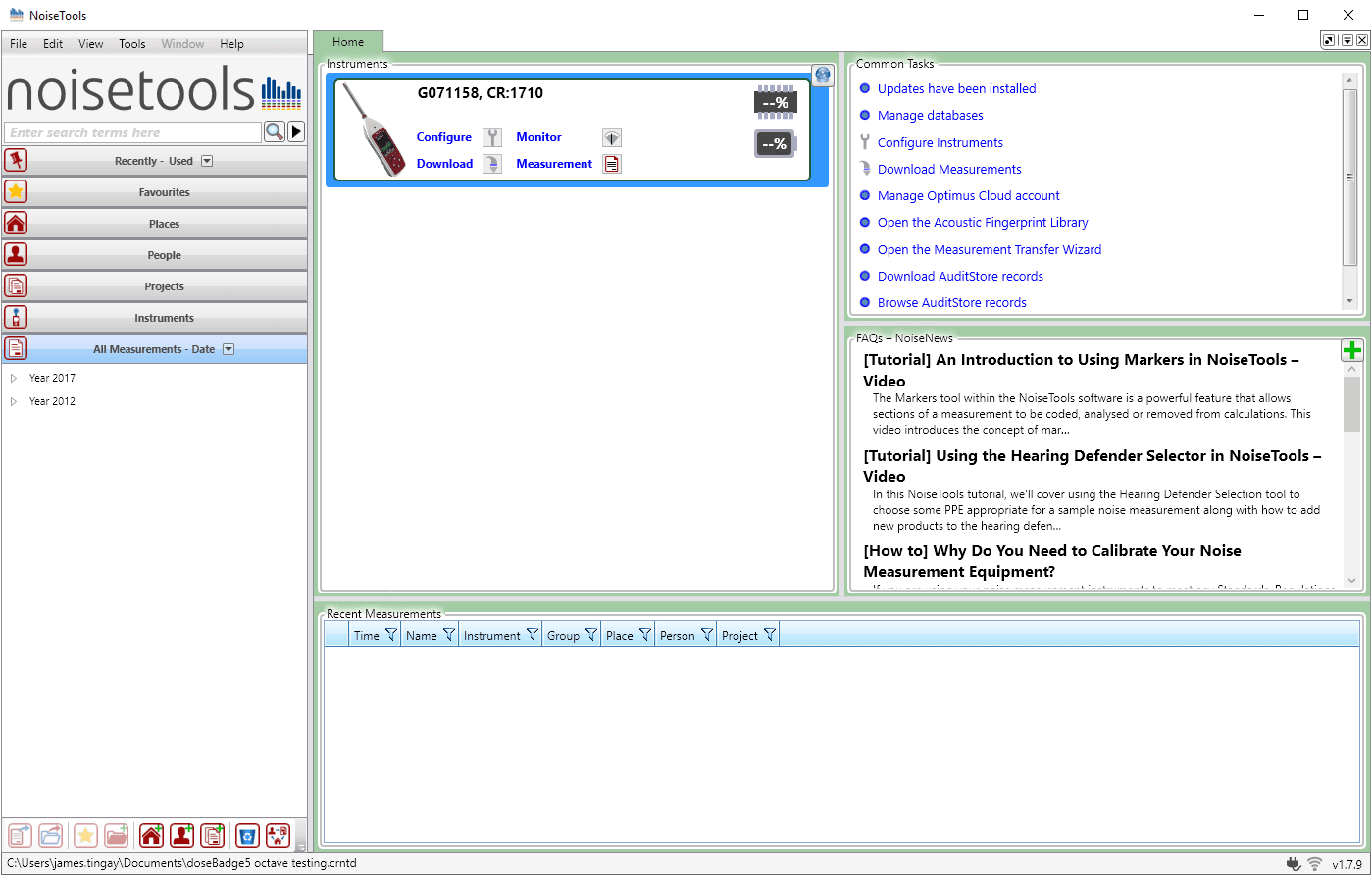Open the Edit menu
The image size is (1372, 876).
pos(53,44)
